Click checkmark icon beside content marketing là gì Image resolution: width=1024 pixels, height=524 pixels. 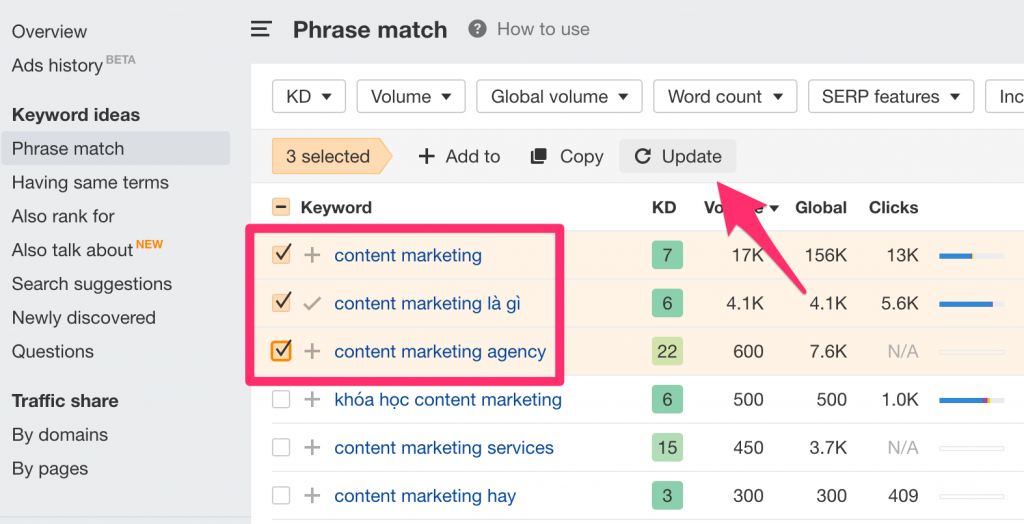pyautogui.click(x=312, y=303)
